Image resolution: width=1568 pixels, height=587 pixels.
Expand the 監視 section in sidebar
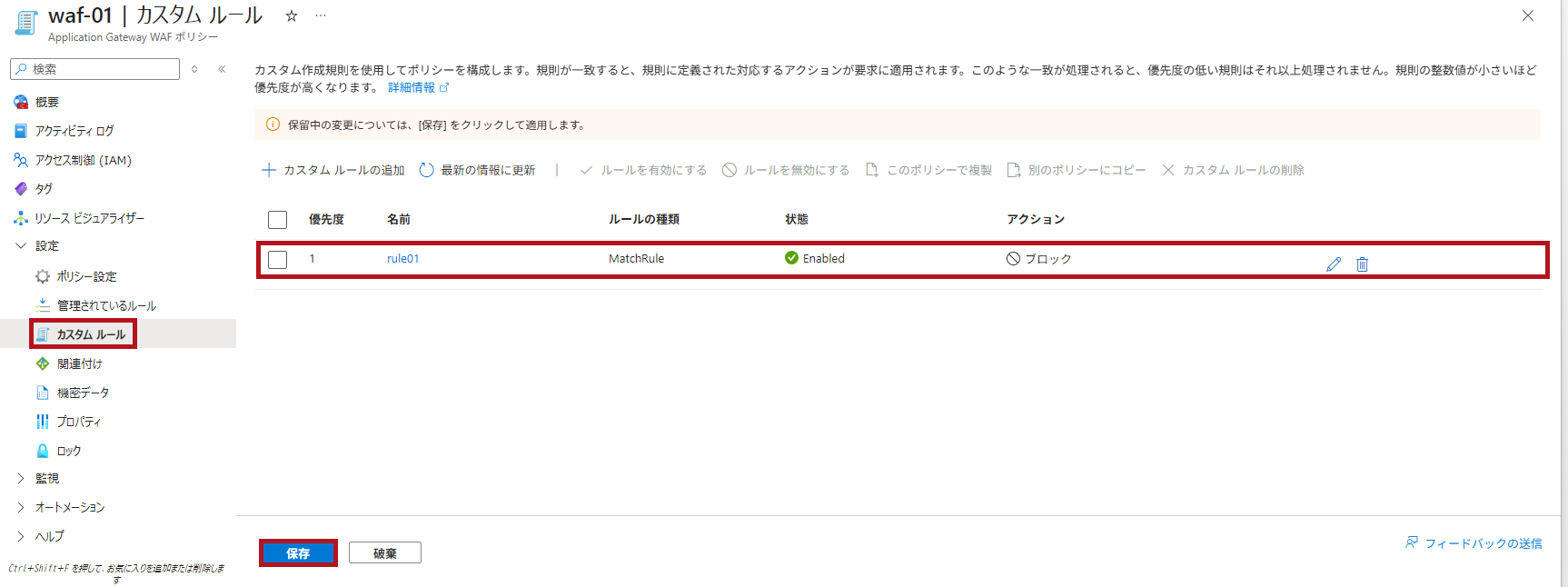pos(21,478)
